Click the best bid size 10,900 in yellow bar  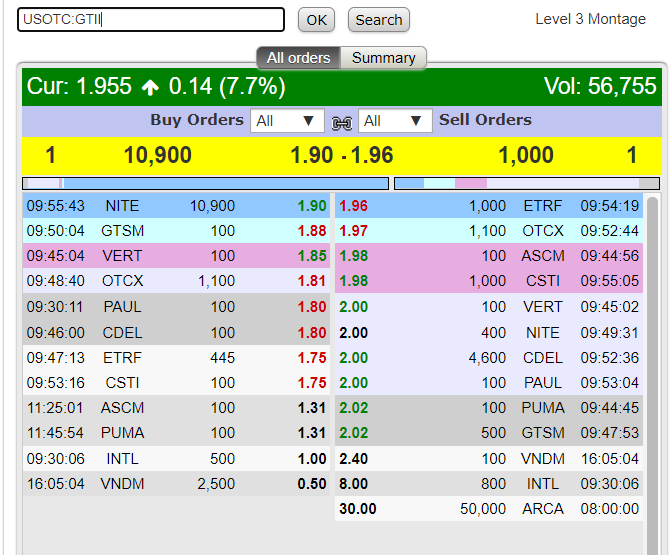click(158, 155)
